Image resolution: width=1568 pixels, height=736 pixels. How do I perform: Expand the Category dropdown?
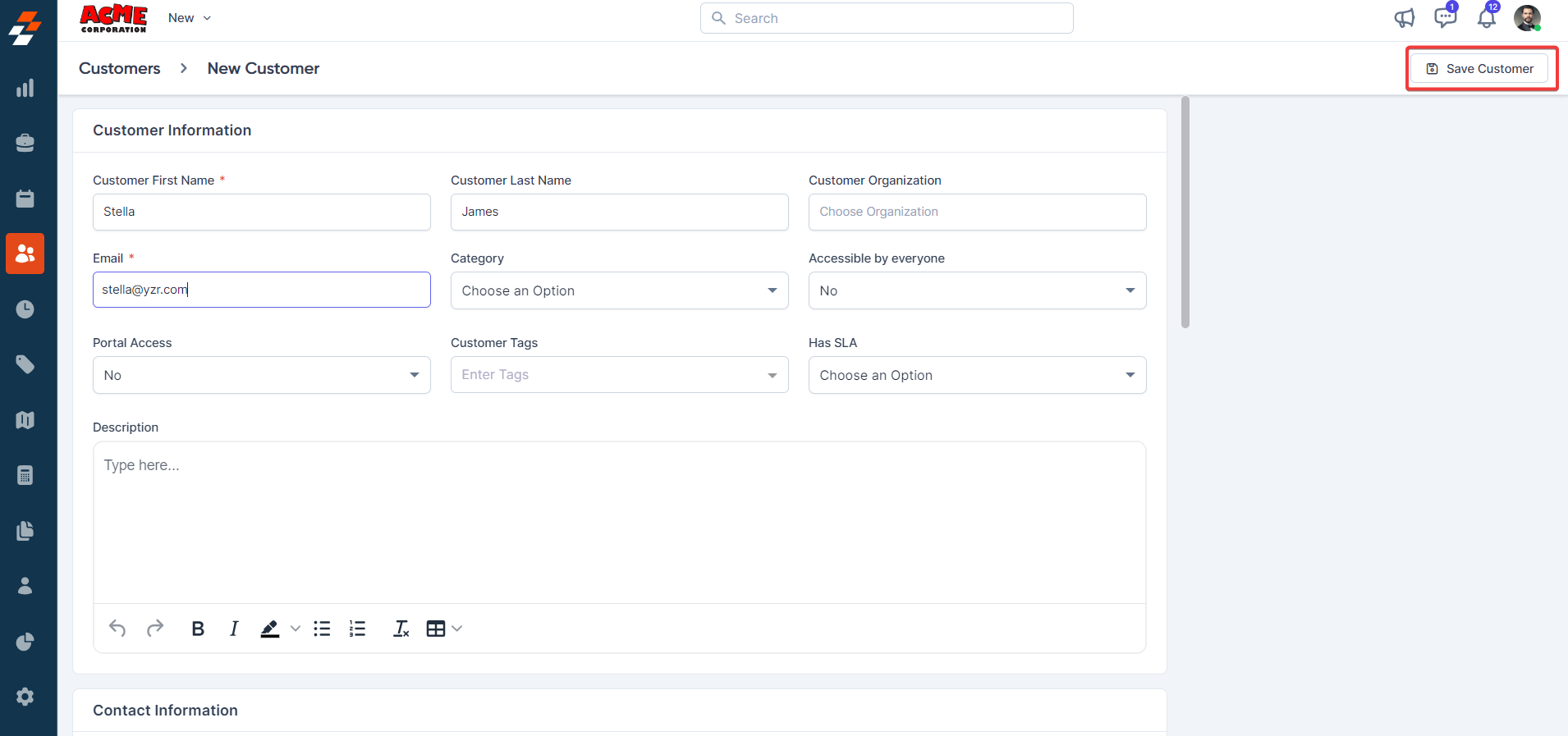pos(619,290)
